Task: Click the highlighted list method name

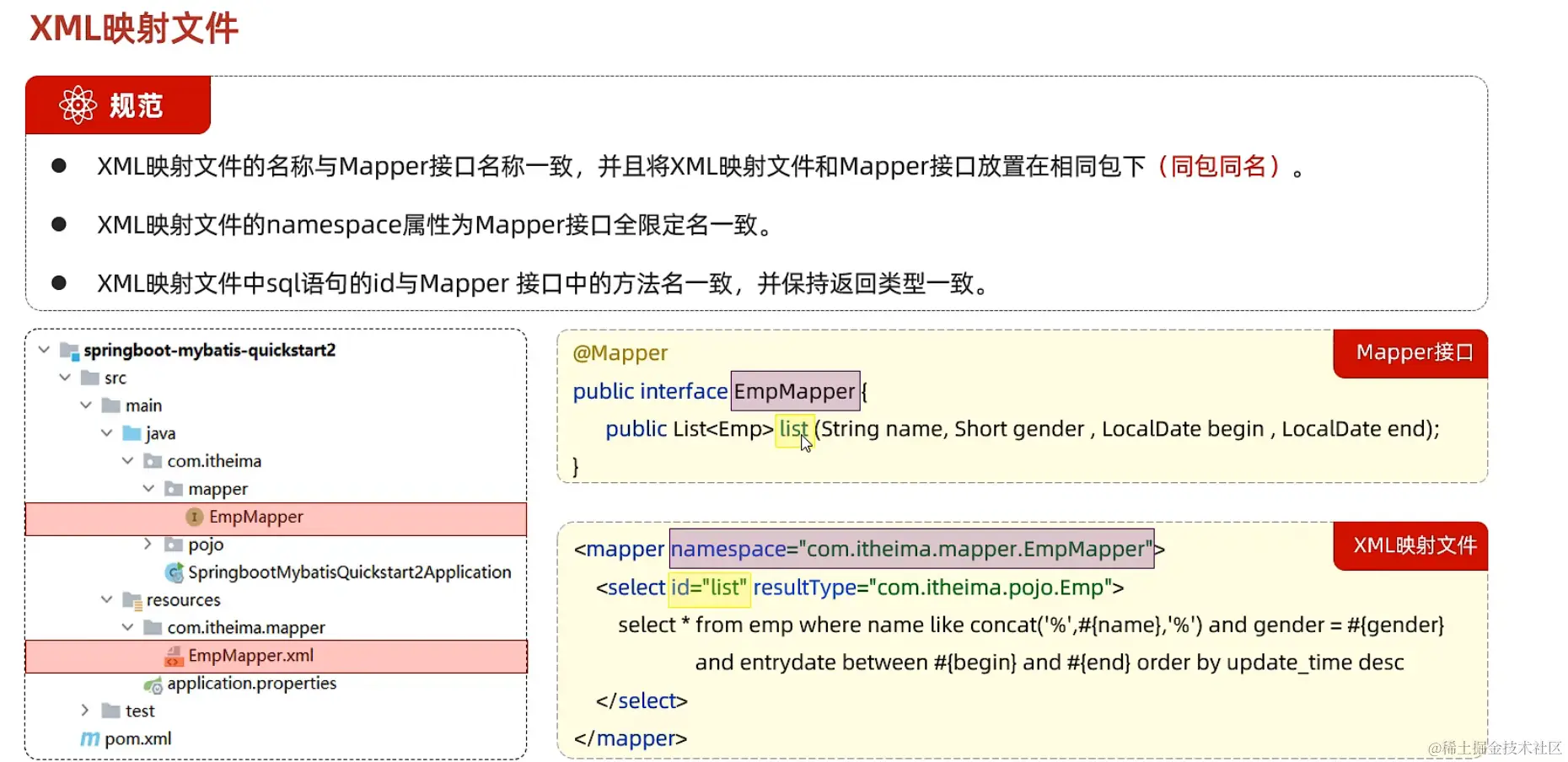Action: [794, 429]
